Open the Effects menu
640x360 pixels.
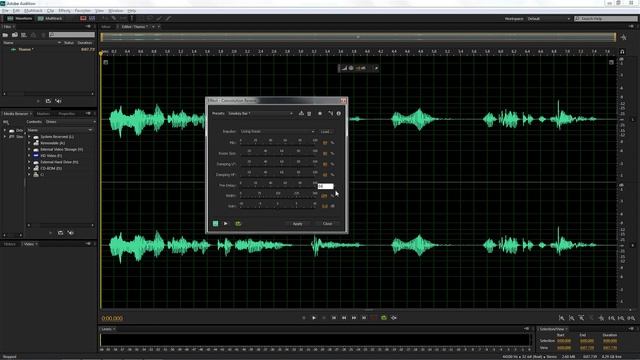pyautogui.click(x=64, y=11)
